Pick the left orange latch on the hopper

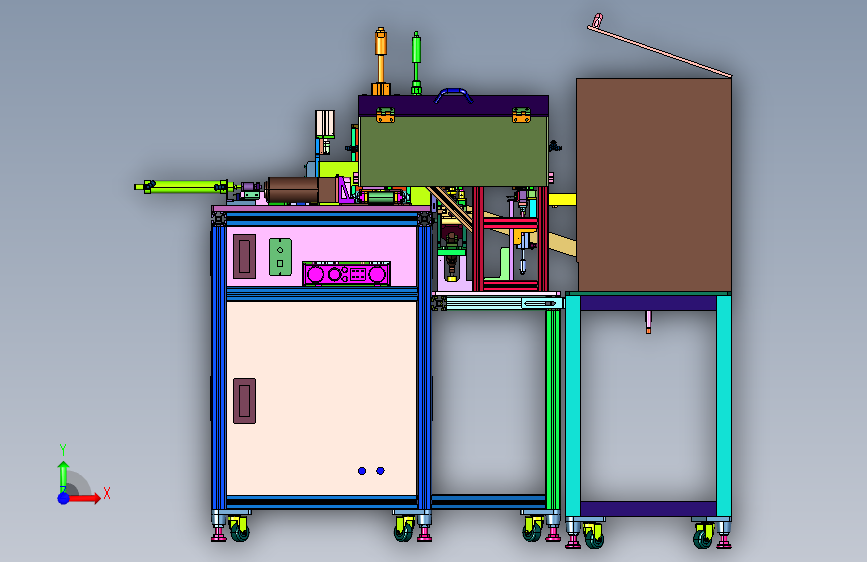[x=385, y=115]
